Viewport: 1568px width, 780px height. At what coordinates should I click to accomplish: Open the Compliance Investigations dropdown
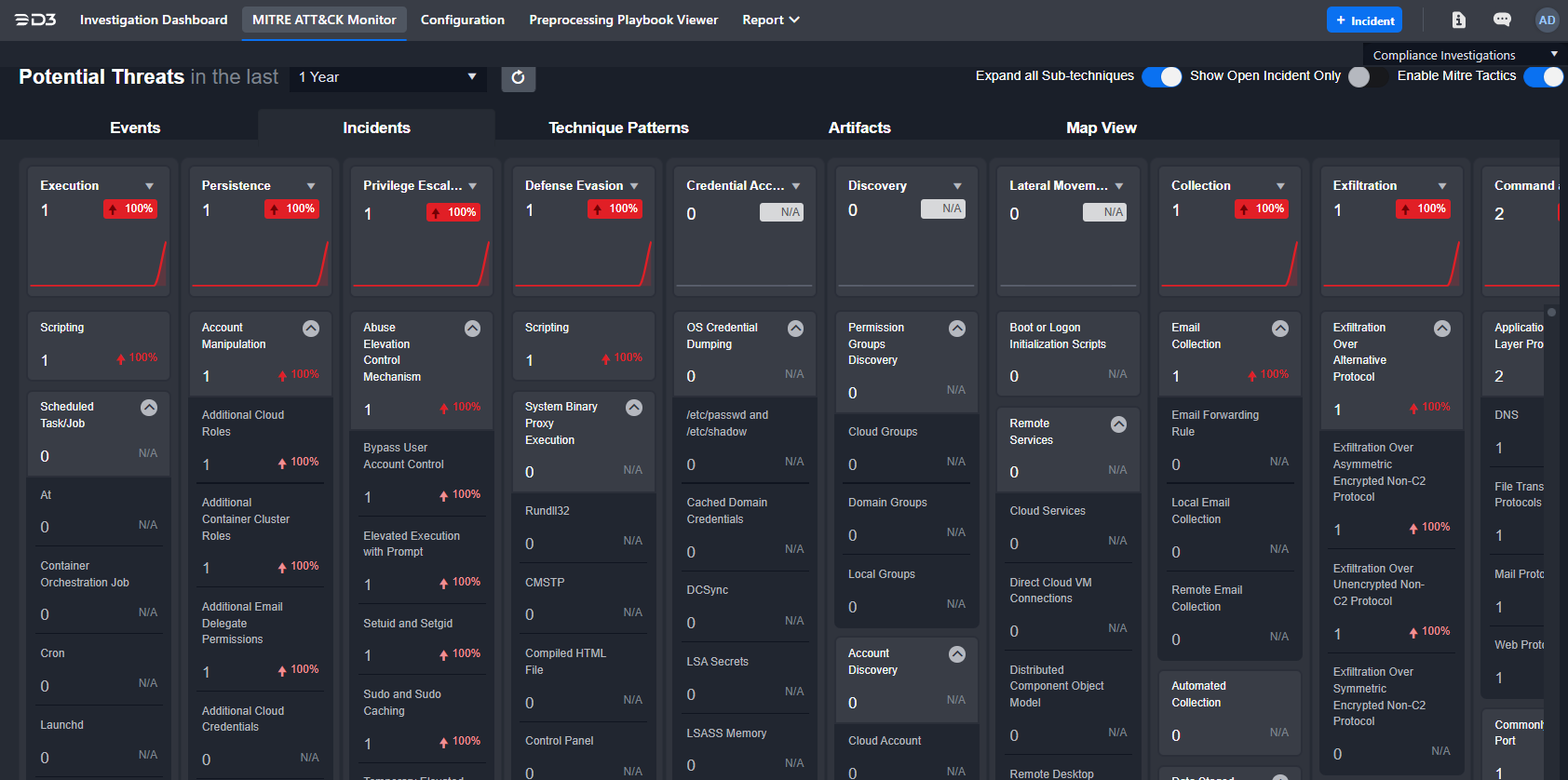(x=1464, y=55)
